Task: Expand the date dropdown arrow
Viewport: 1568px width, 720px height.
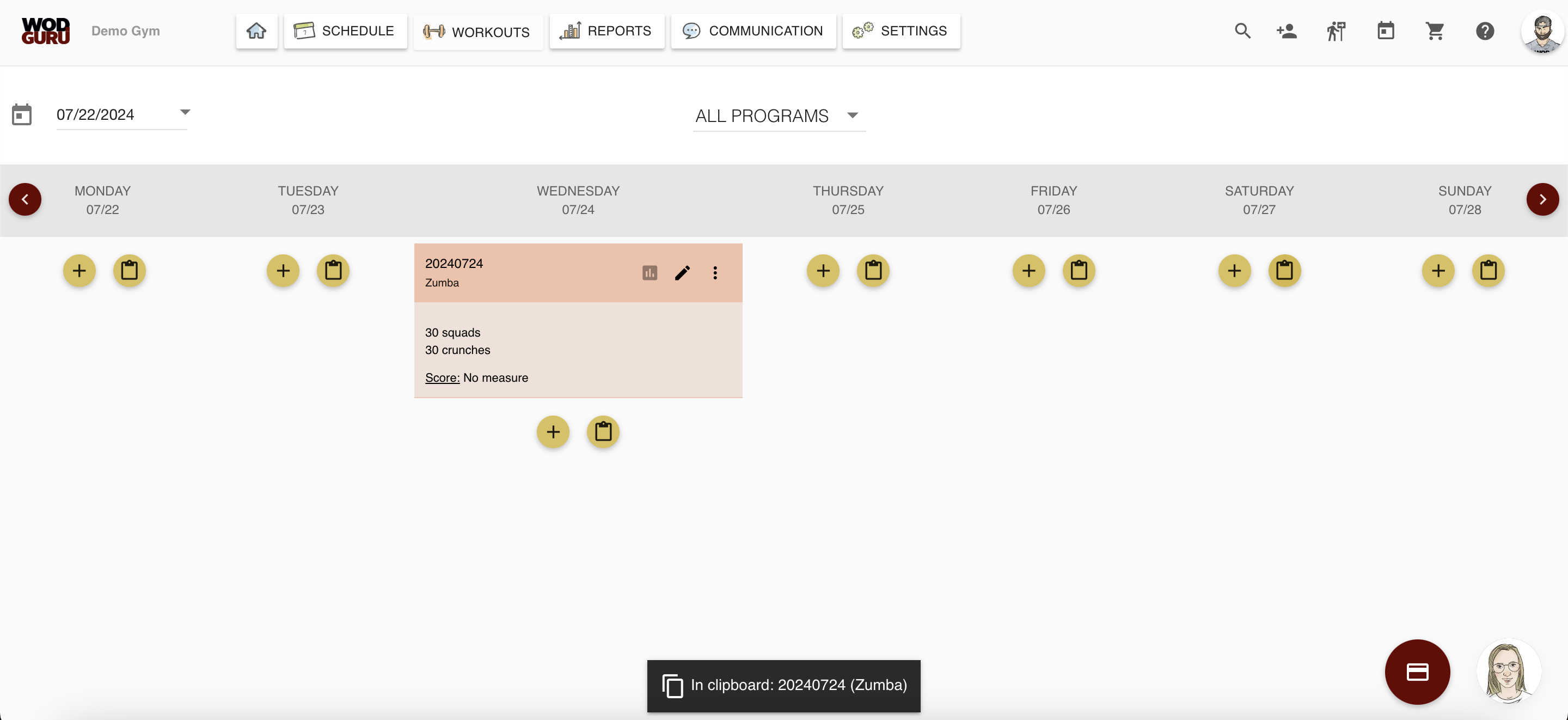Action: (185, 112)
